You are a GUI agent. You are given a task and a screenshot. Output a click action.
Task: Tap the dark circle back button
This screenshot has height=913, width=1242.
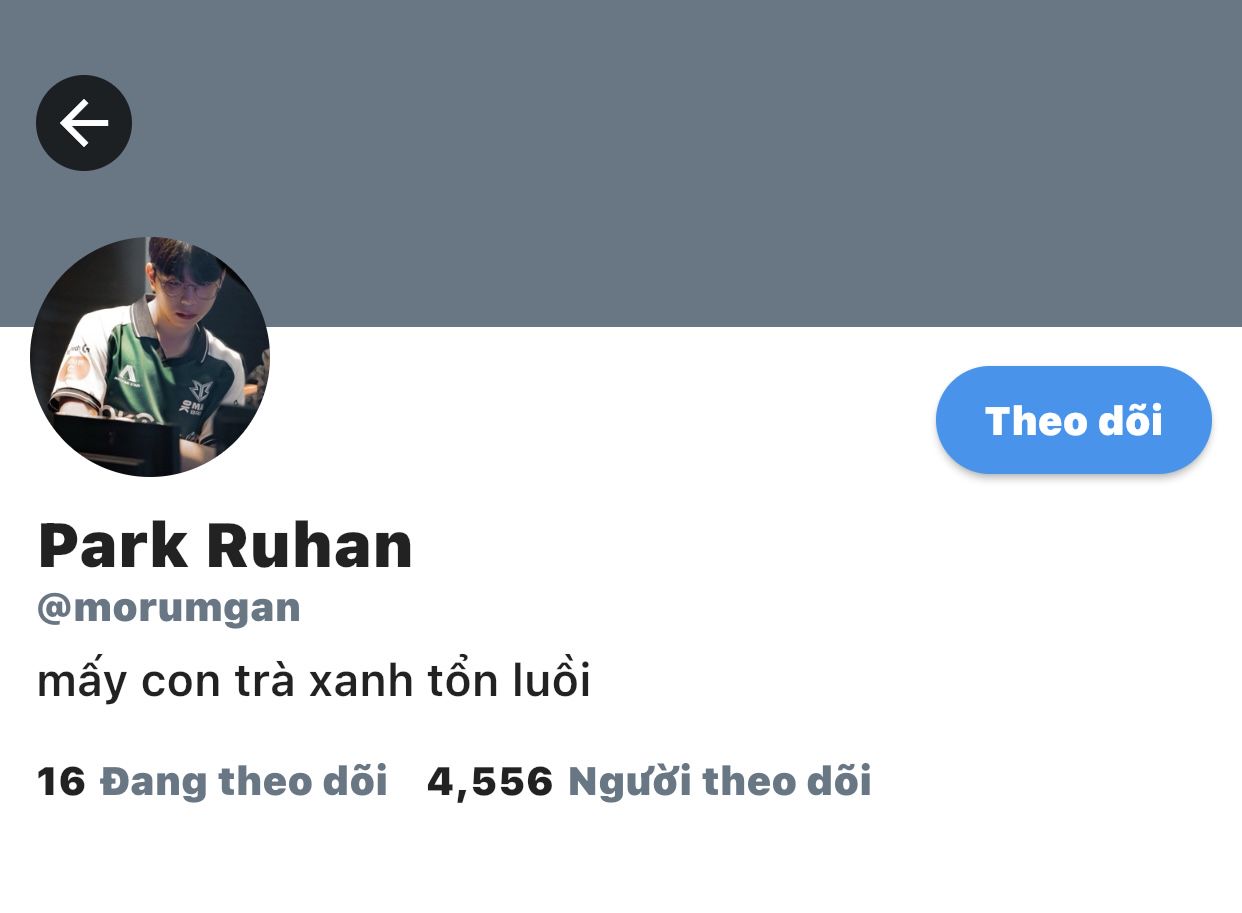(84, 123)
